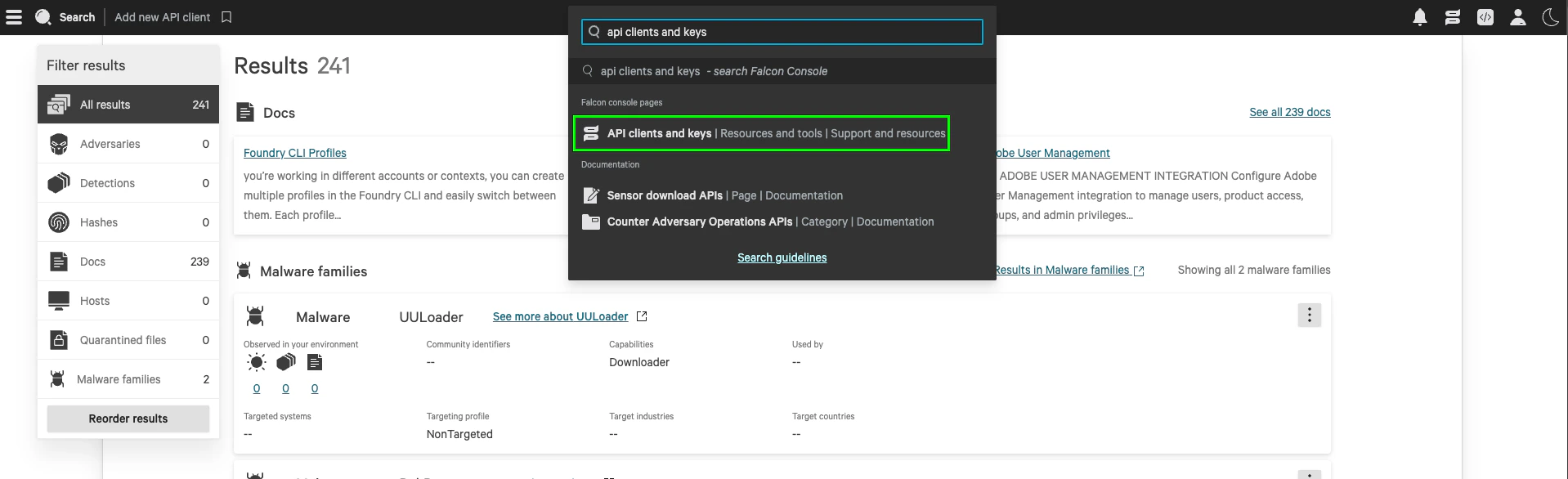
Task: Toggle dark mode moon icon
Action: point(1551,17)
